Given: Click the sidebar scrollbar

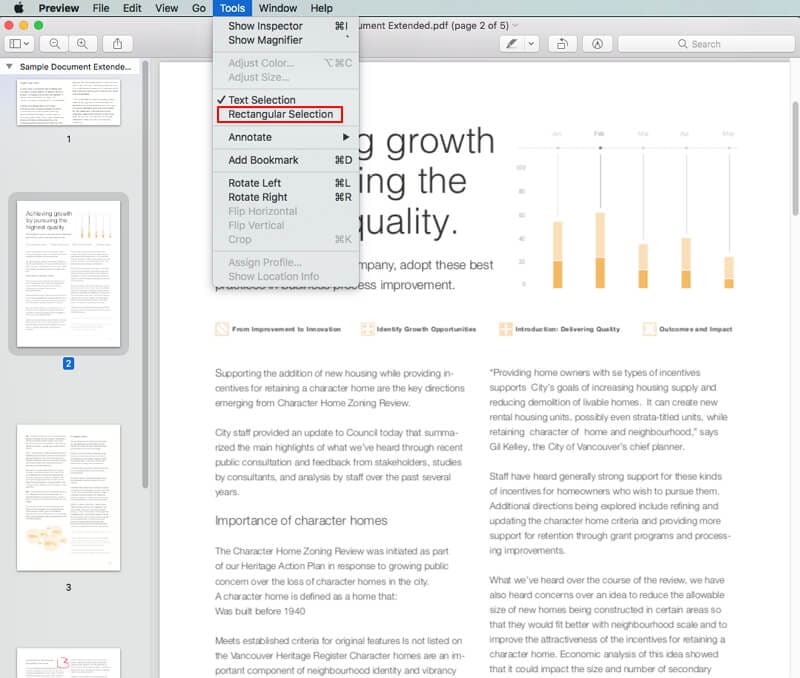Looking at the screenshot, I should (145, 274).
